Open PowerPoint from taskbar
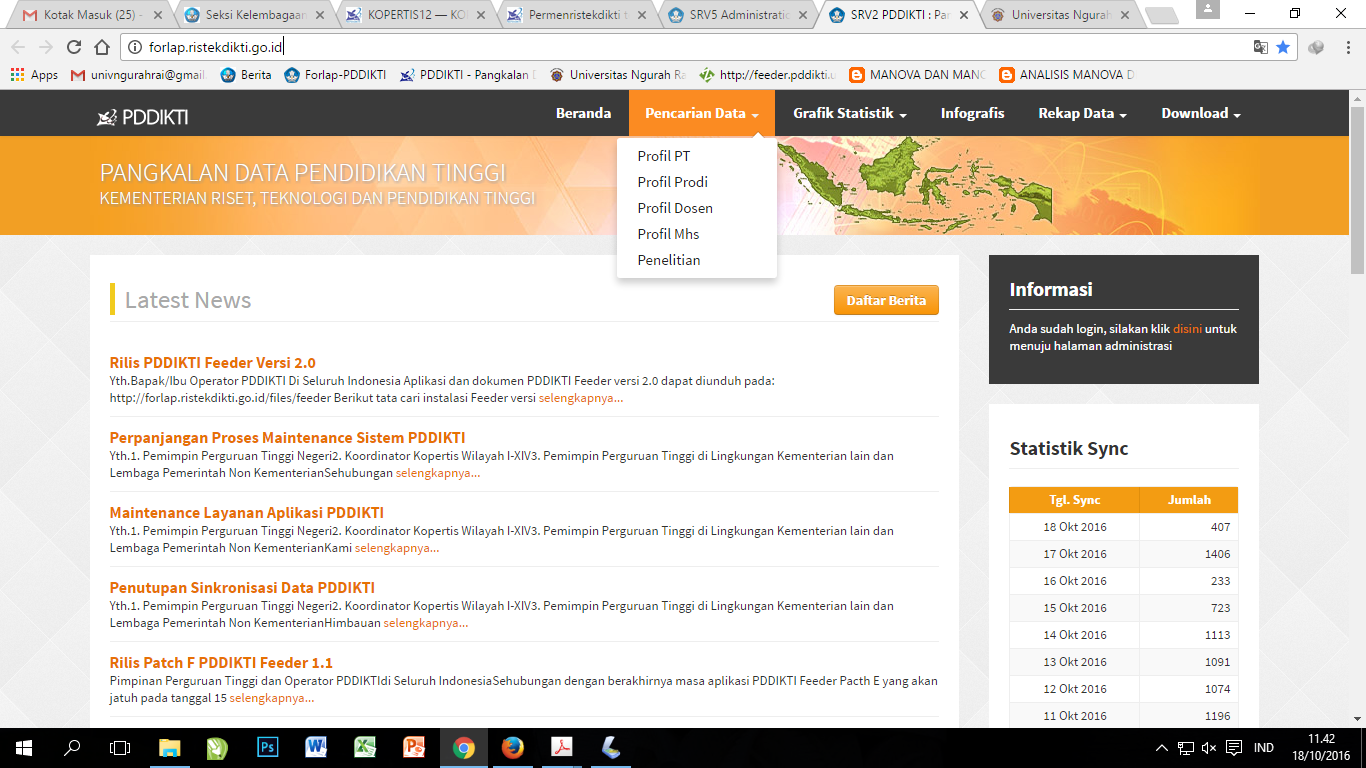 (x=414, y=748)
